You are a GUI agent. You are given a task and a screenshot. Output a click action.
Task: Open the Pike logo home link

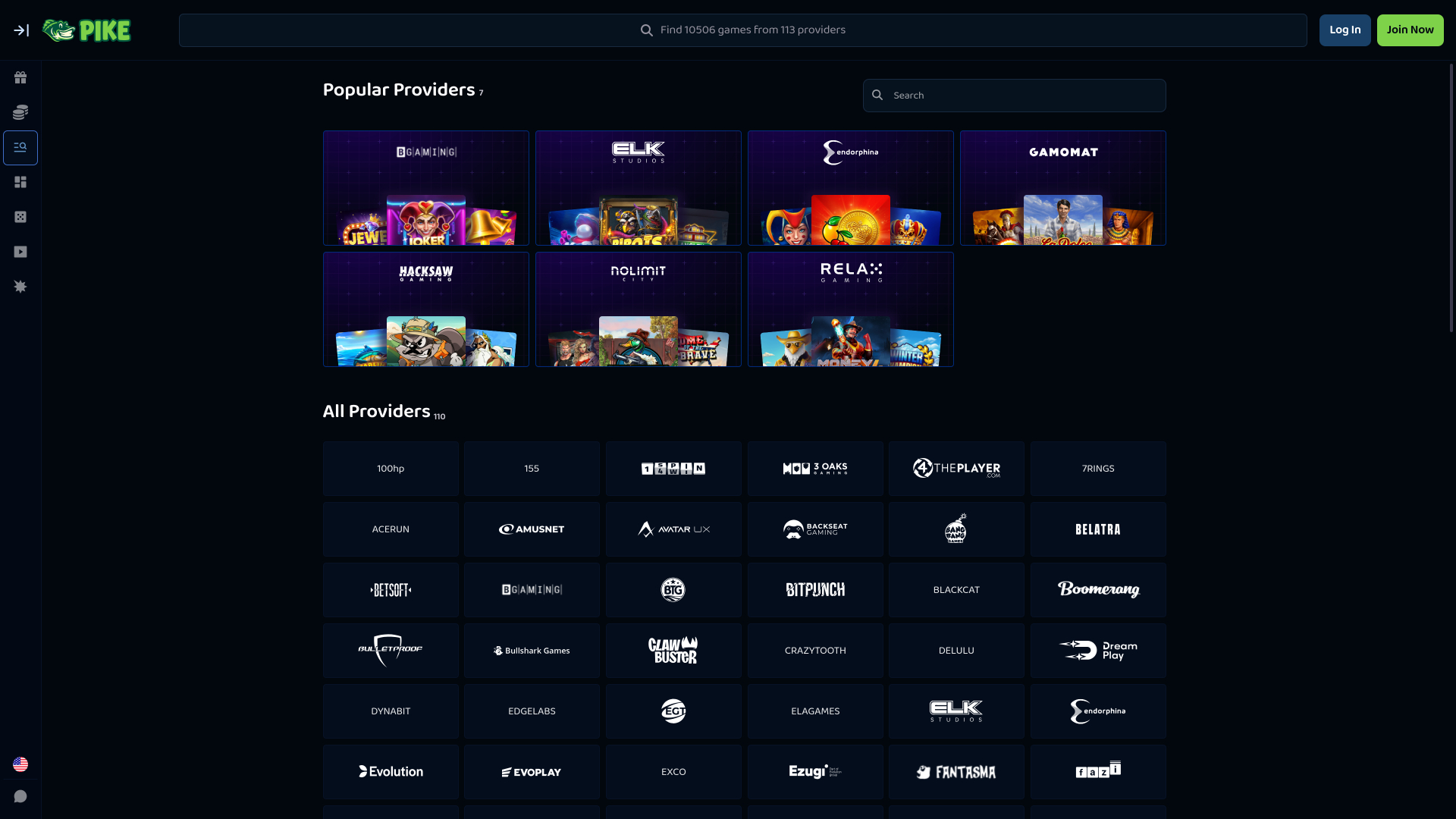[86, 30]
